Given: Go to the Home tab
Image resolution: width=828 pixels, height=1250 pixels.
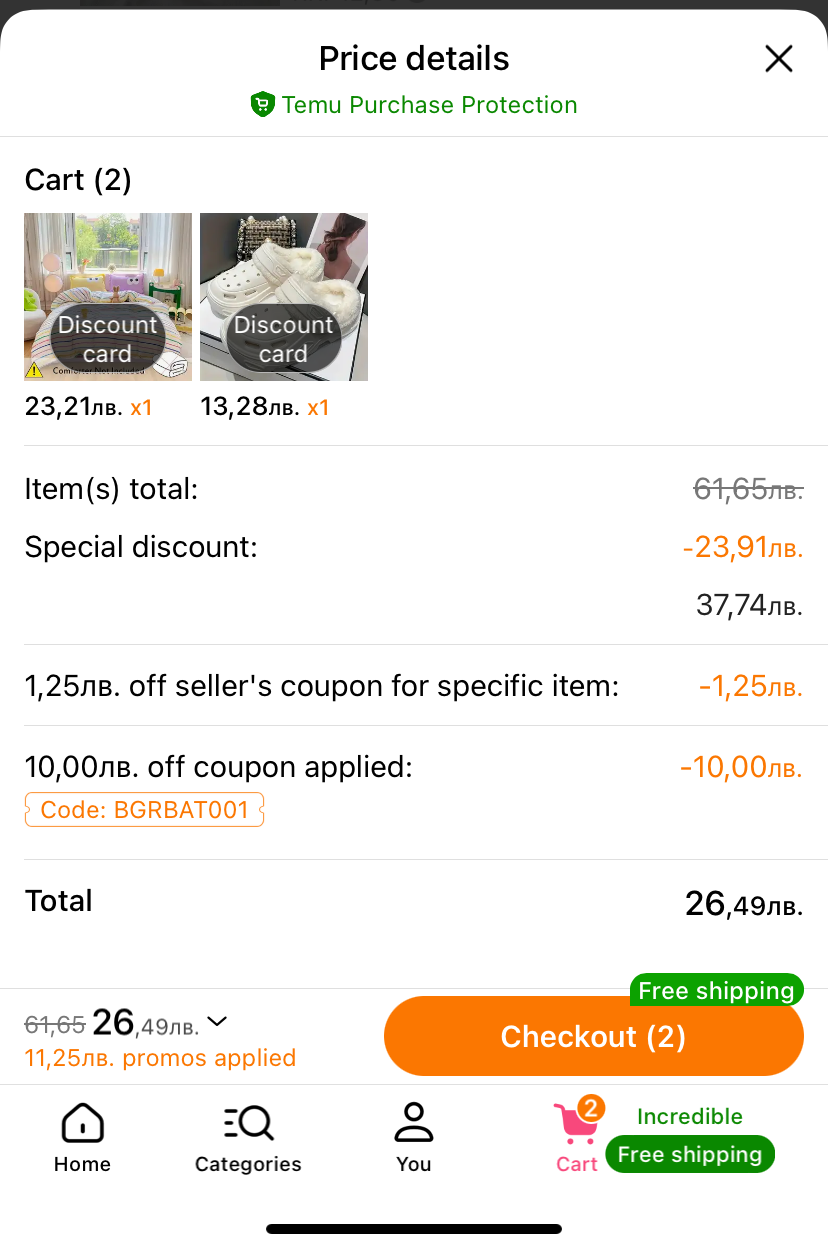Looking at the screenshot, I should (82, 1138).
